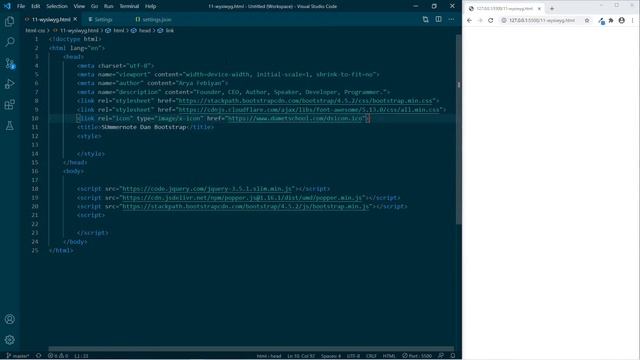Open the Help menu

coord(151,6)
